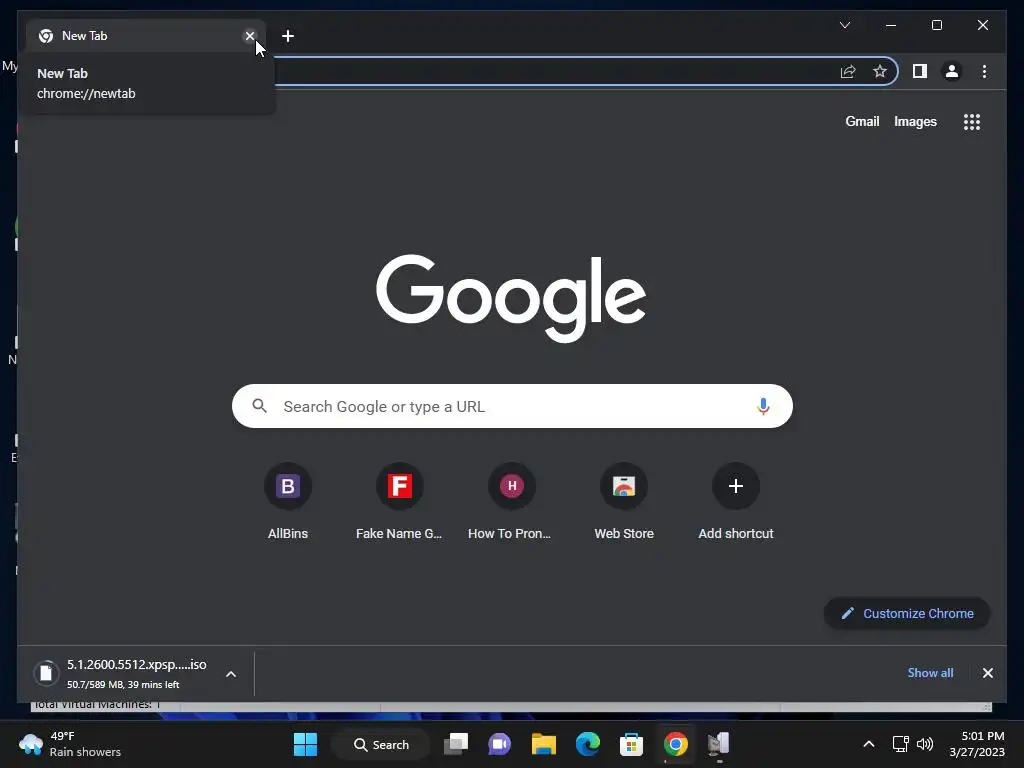Open How To Pron... shortcut
The height and width of the screenshot is (768, 1024).
click(x=511, y=502)
